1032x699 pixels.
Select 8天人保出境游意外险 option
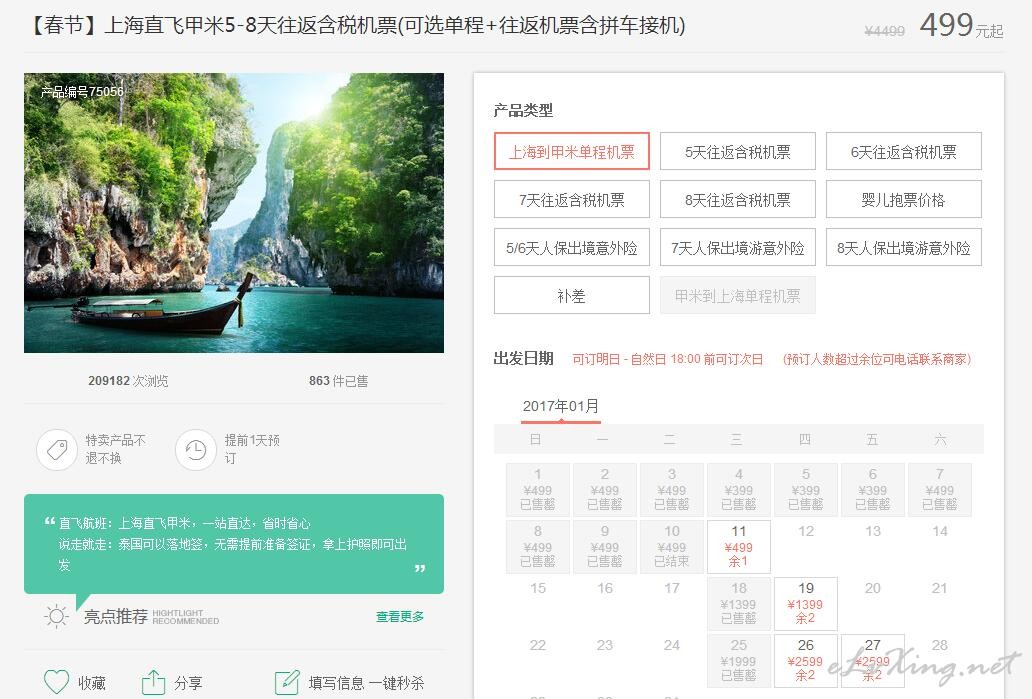click(x=904, y=247)
